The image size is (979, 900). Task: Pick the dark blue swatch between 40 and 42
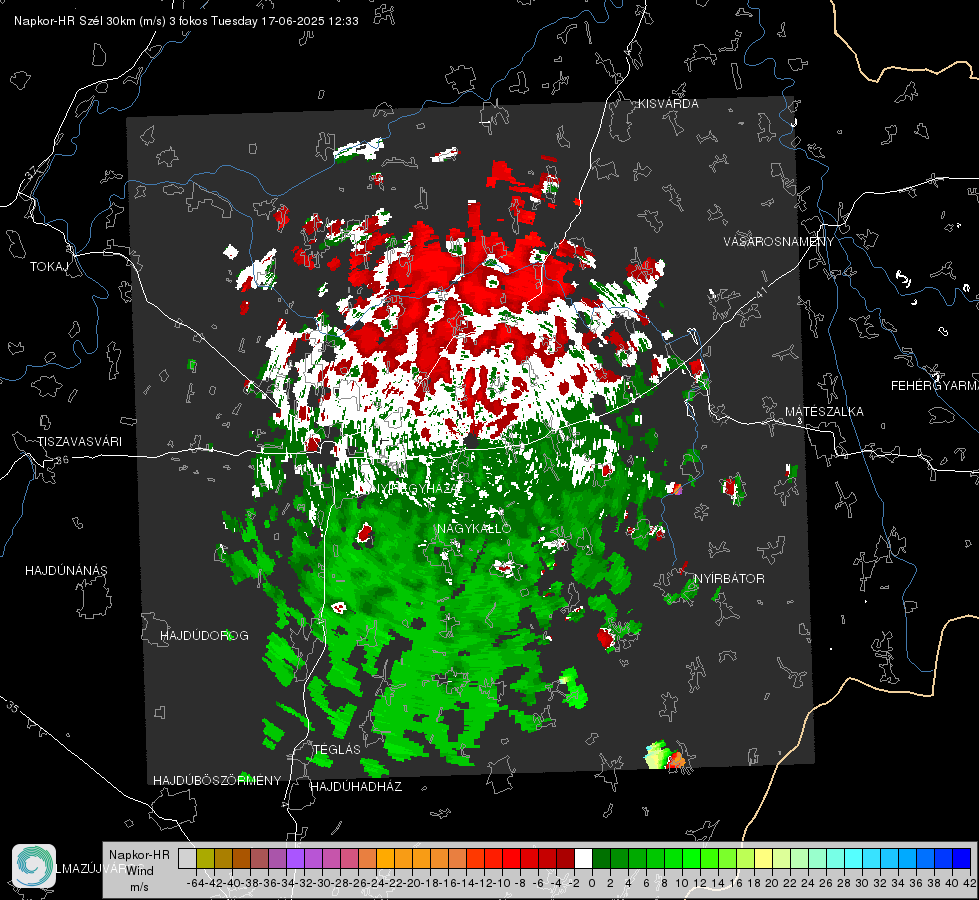tap(962, 858)
